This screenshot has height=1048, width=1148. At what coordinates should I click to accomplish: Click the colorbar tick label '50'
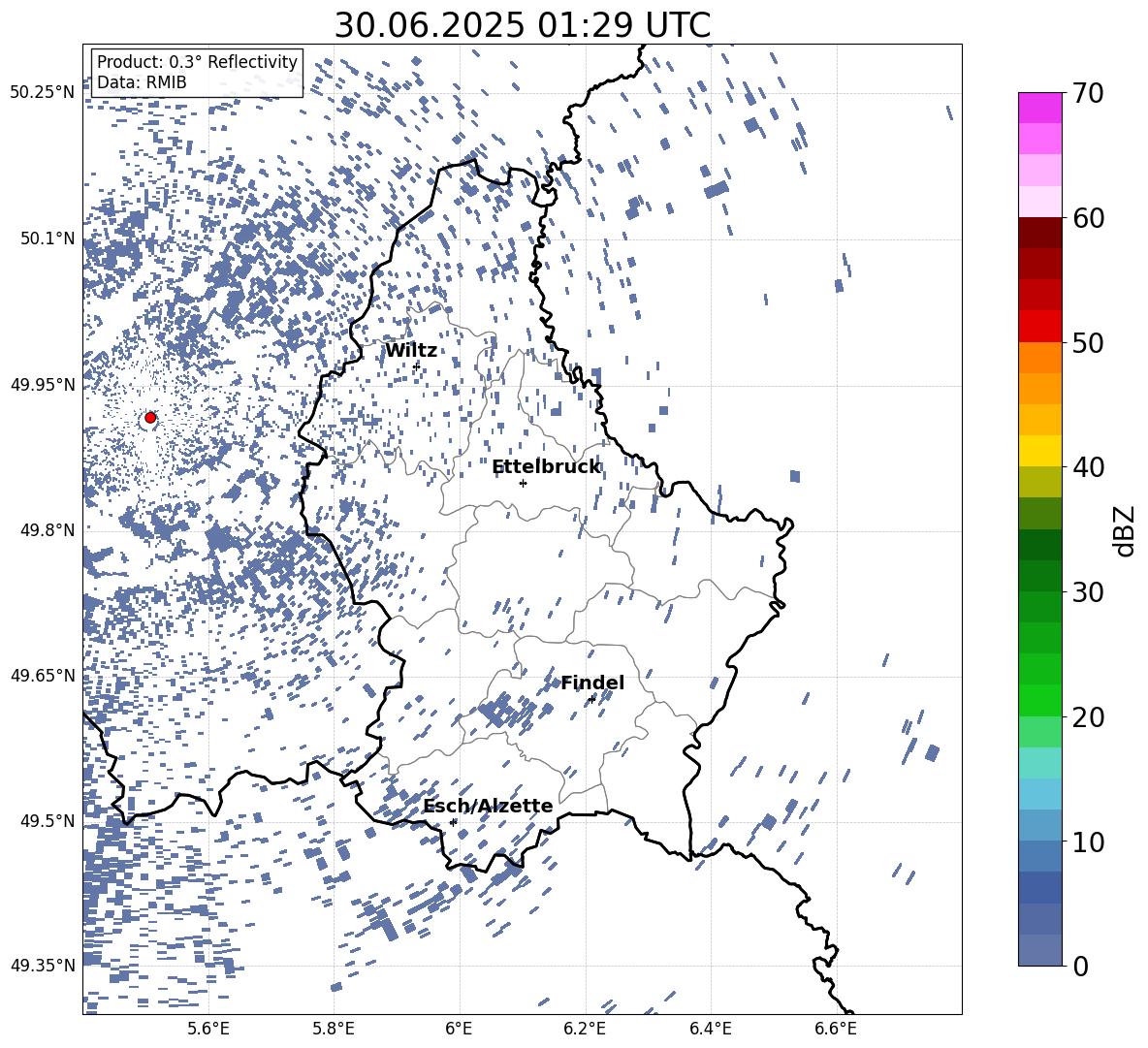pos(1088,342)
